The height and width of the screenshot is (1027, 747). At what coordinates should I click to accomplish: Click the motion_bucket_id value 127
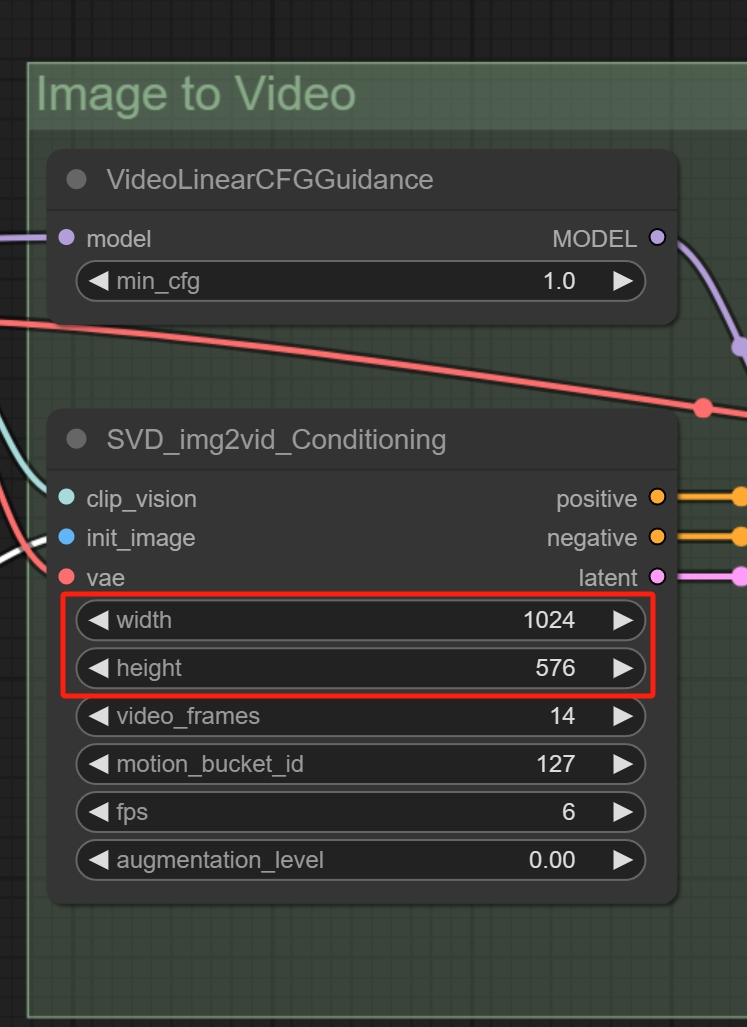(556, 764)
